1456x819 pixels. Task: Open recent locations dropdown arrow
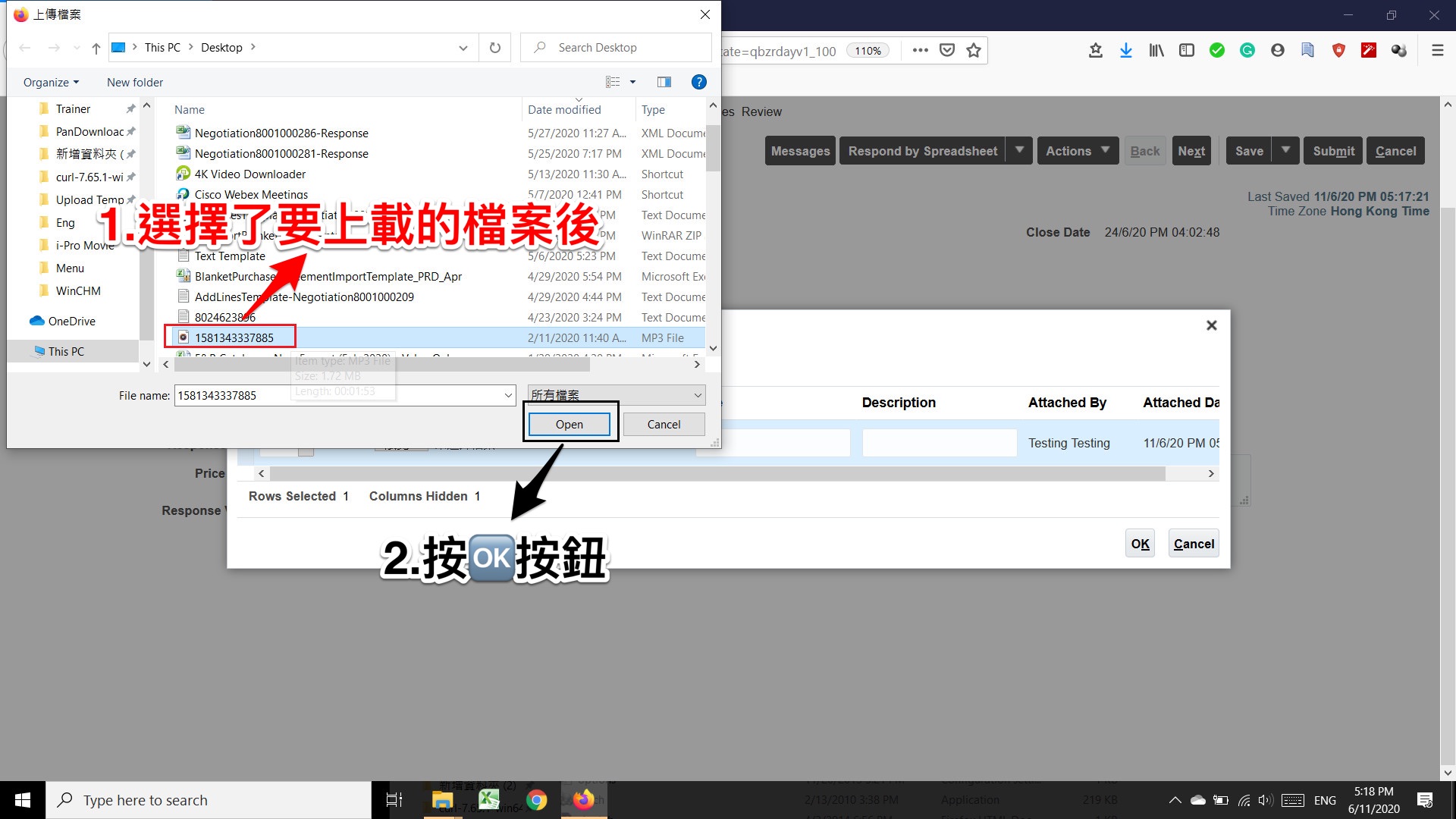click(x=77, y=48)
